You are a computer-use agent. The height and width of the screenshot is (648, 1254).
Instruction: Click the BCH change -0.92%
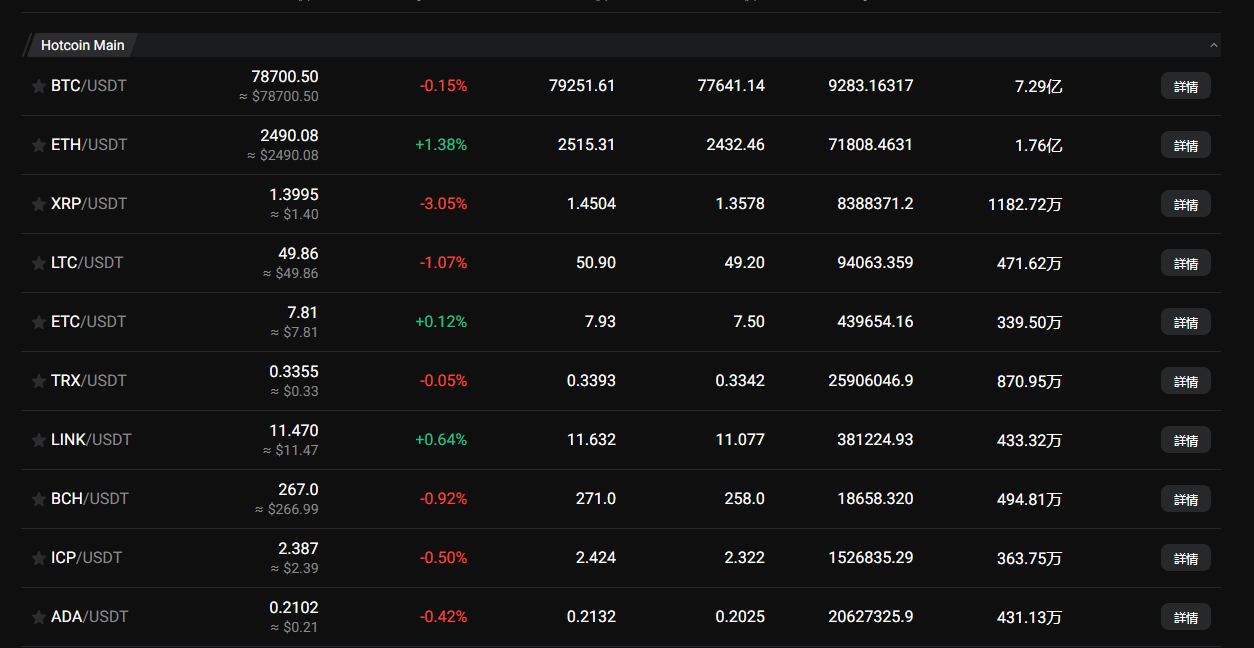[x=443, y=499]
